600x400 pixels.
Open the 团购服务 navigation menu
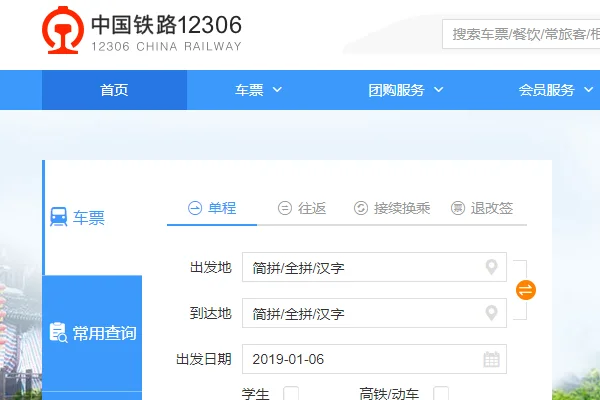point(406,90)
